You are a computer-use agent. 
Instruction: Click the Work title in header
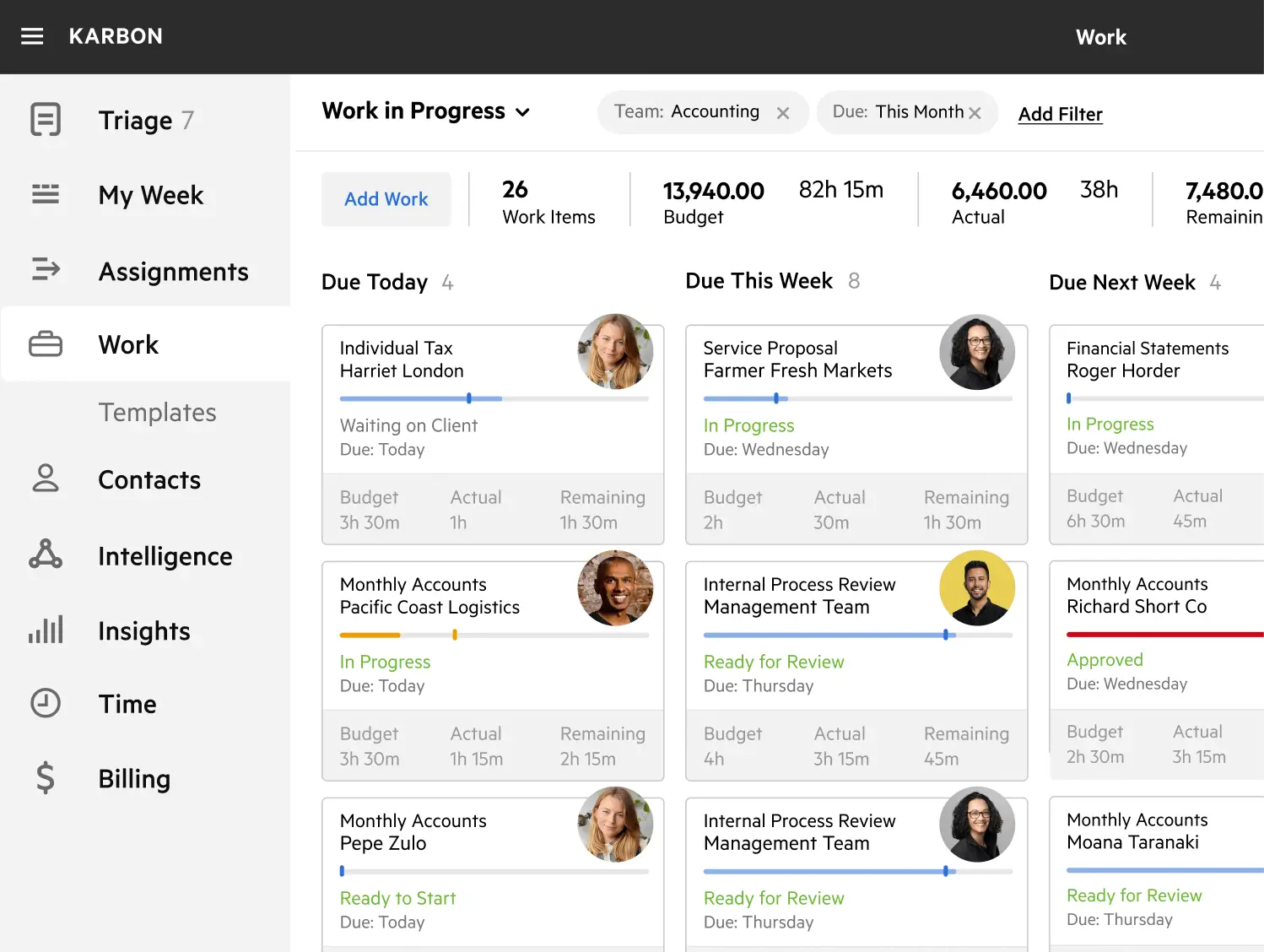pyautogui.click(x=1100, y=37)
